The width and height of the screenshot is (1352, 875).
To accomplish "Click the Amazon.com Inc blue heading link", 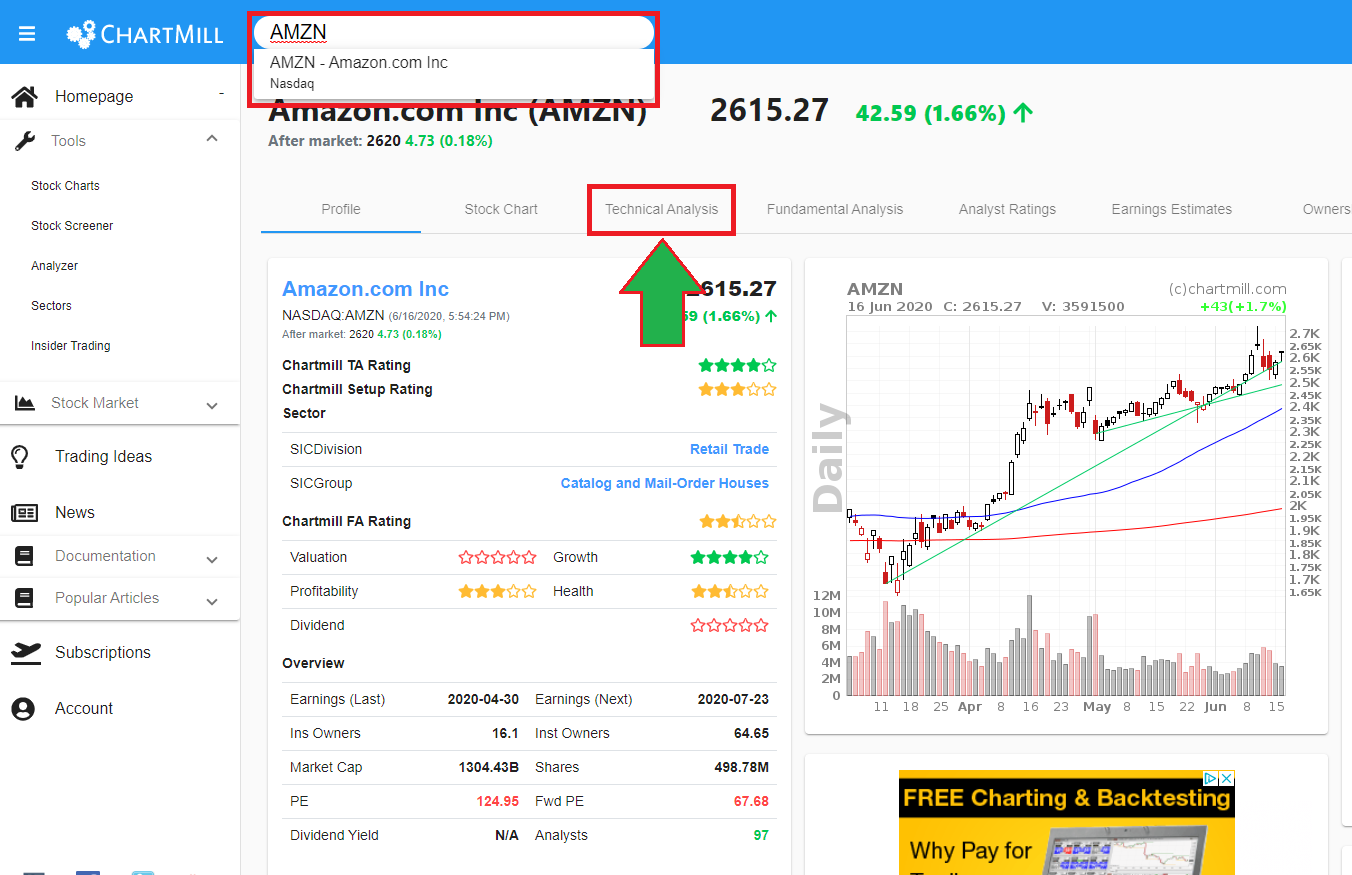I will coord(366,289).
